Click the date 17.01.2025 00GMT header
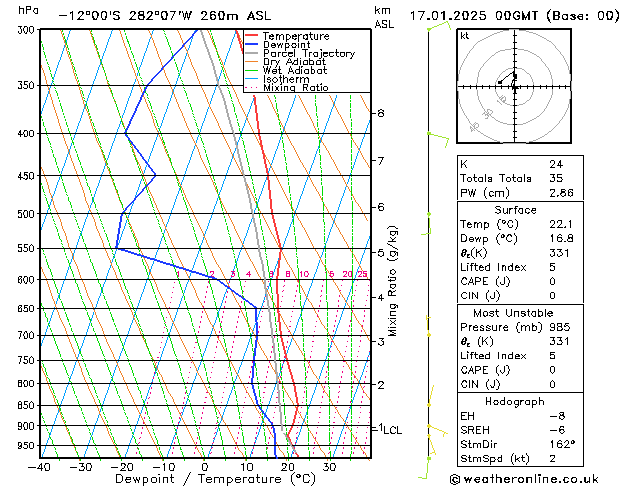629x486 pixels. pos(514,16)
